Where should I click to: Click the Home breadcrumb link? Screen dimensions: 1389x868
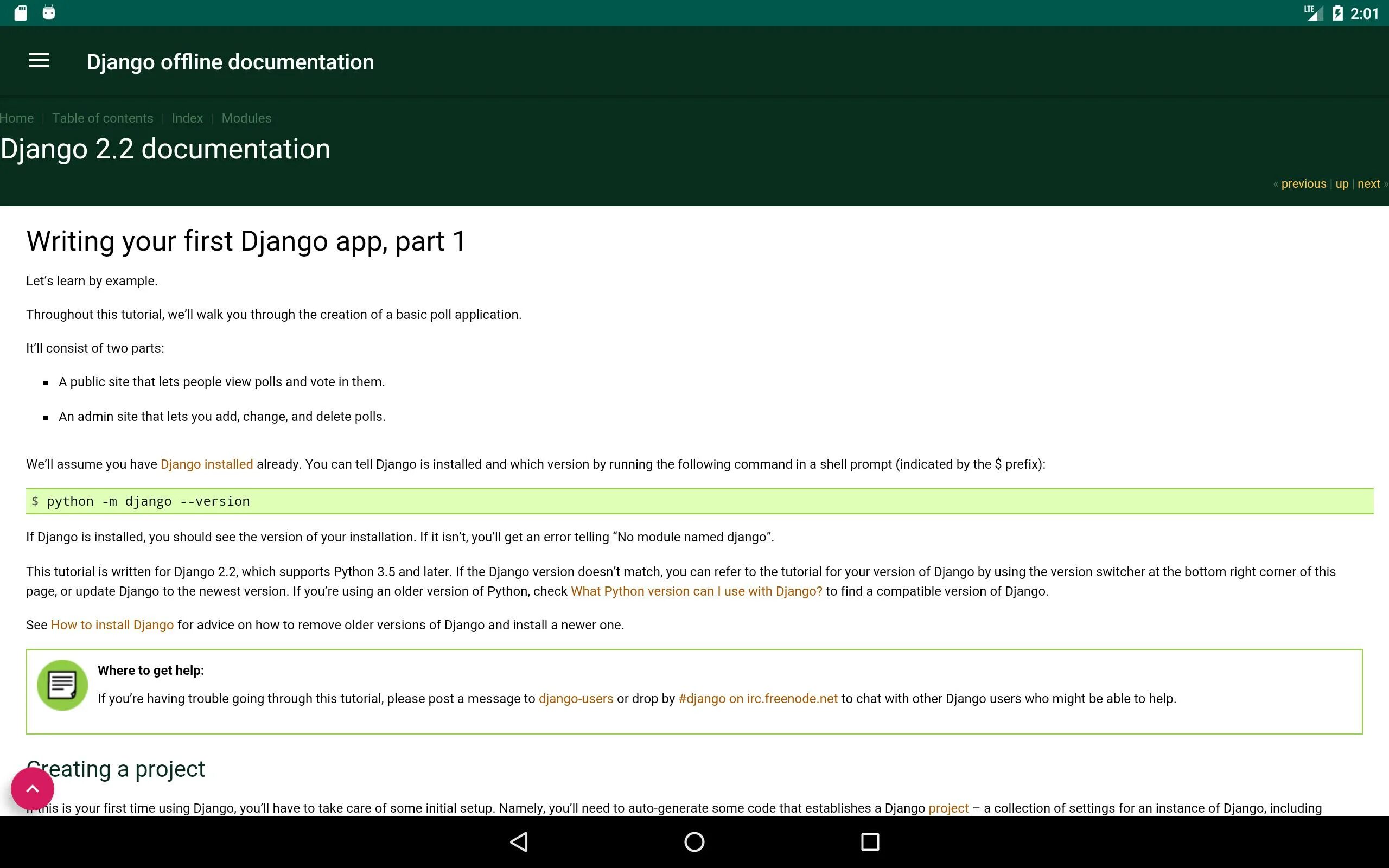16,118
